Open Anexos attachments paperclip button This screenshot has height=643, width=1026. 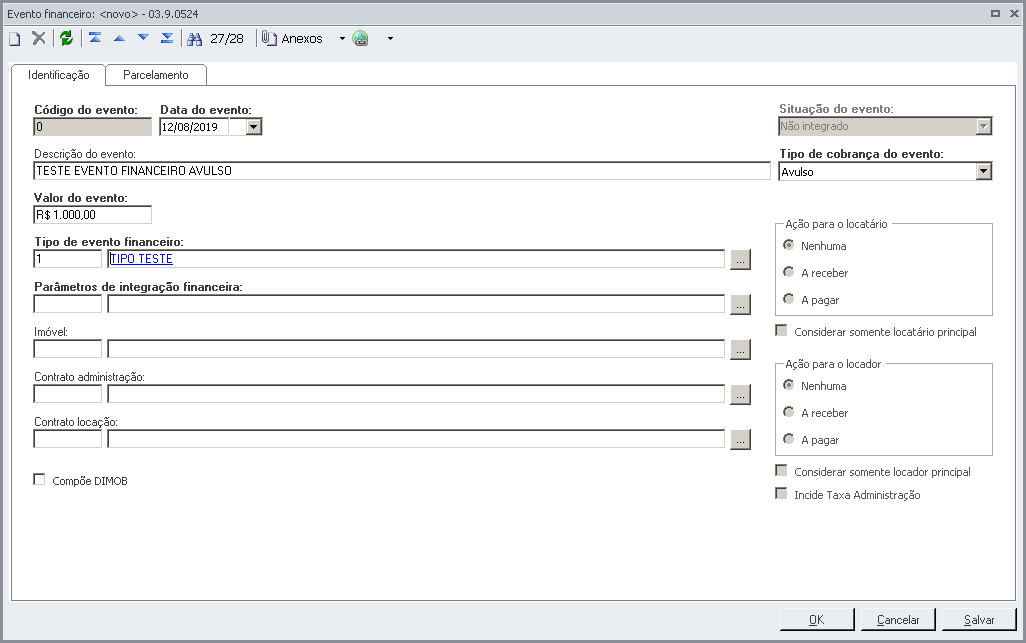(x=292, y=39)
